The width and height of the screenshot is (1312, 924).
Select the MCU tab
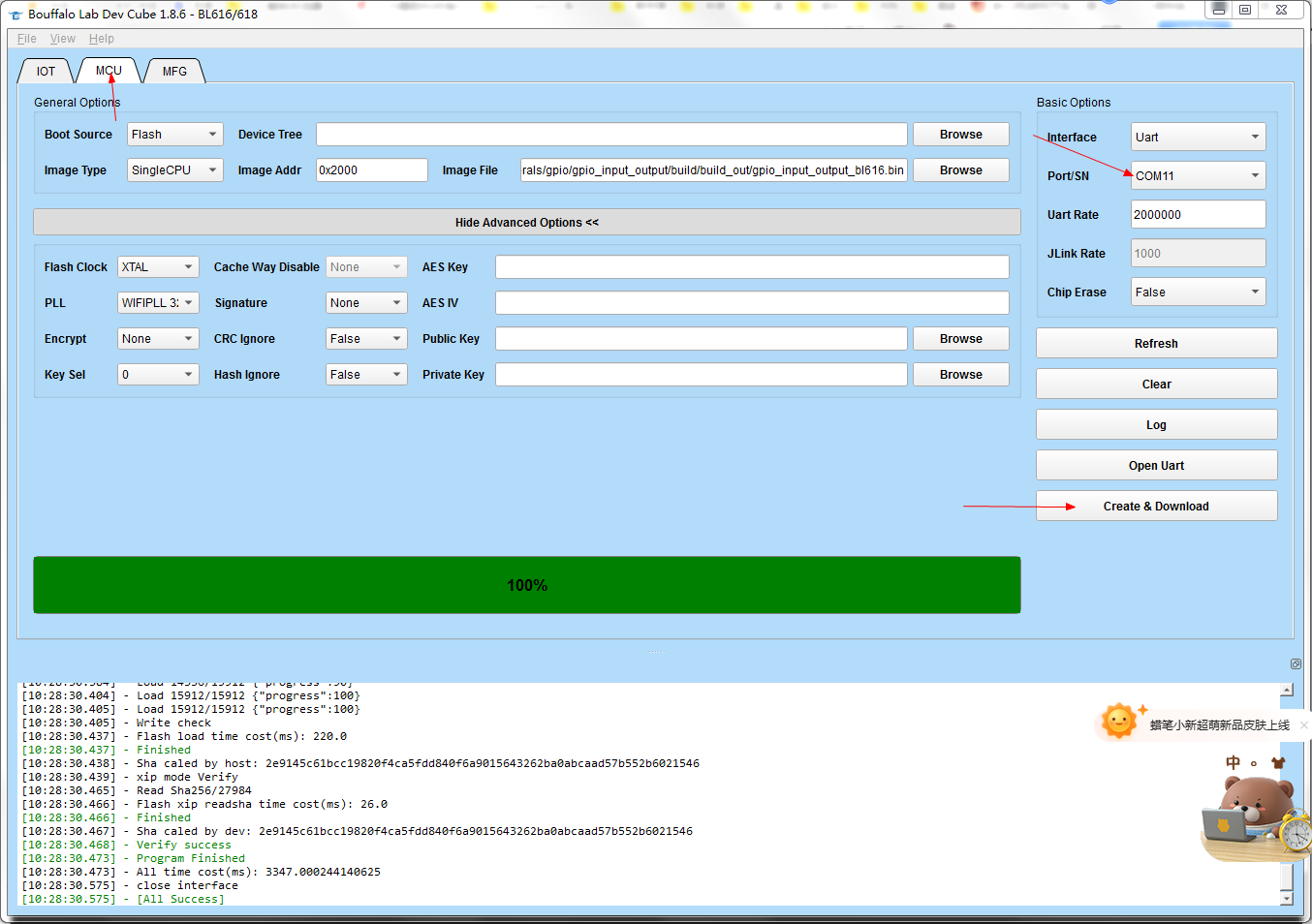(109, 71)
